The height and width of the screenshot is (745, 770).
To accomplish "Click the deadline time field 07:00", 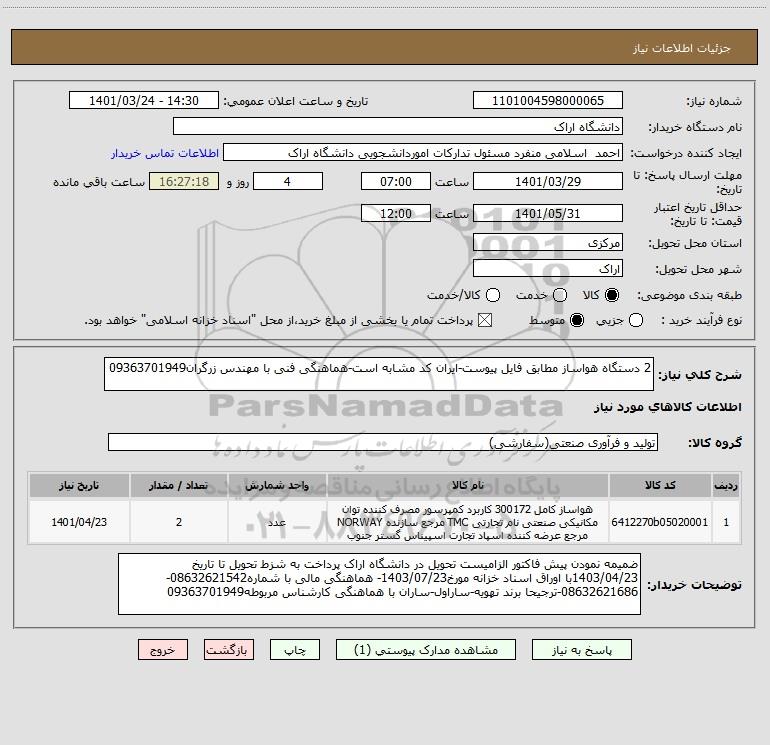I will tap(396, 181).
